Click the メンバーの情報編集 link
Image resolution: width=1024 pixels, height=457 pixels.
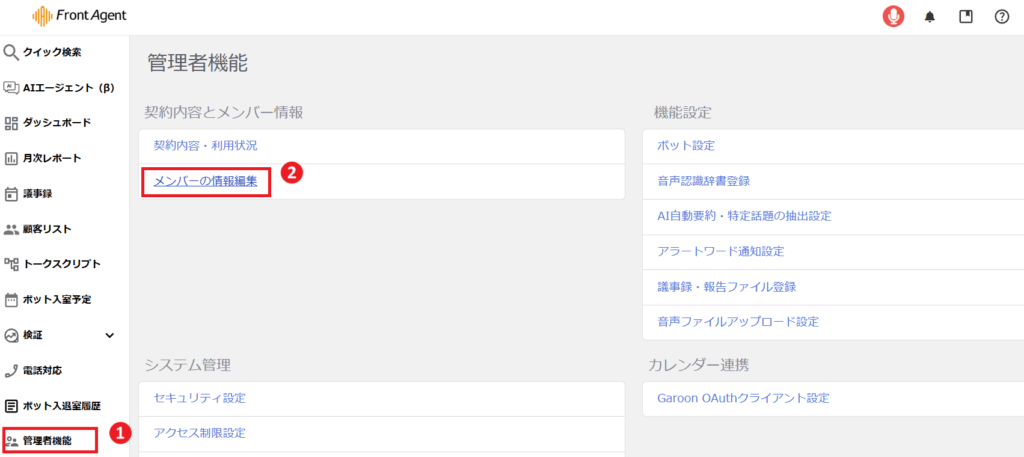click(205, 181)
